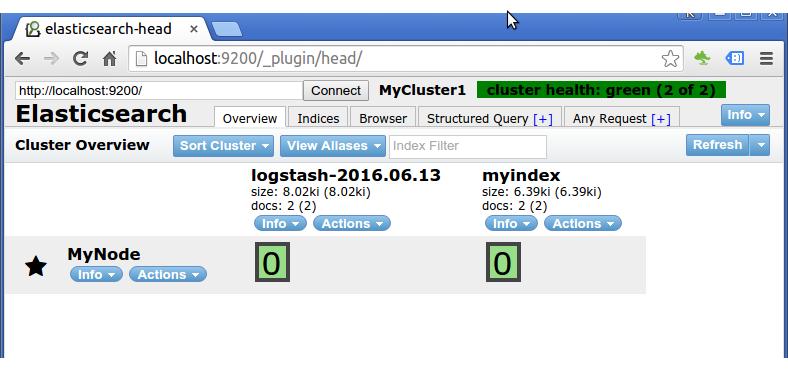The height and width of the screenshot is (371, 788).
Task: Click the browser forward arrow
Action: pyautogui.click(x=51, y=59)
